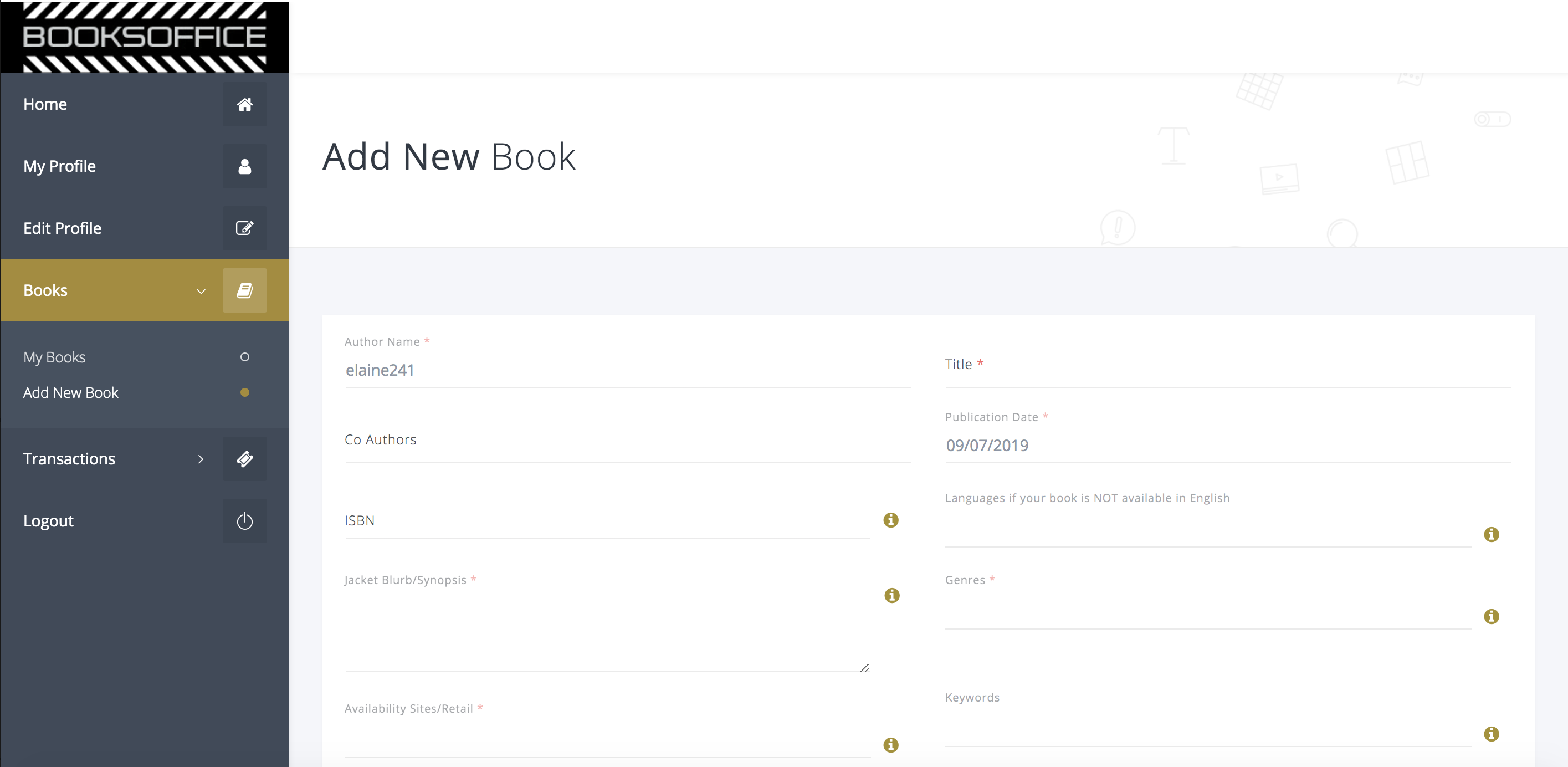1568x767 pixels.
Task: Open Edit Profile in the sidebar
Action: tap(145, 228)
